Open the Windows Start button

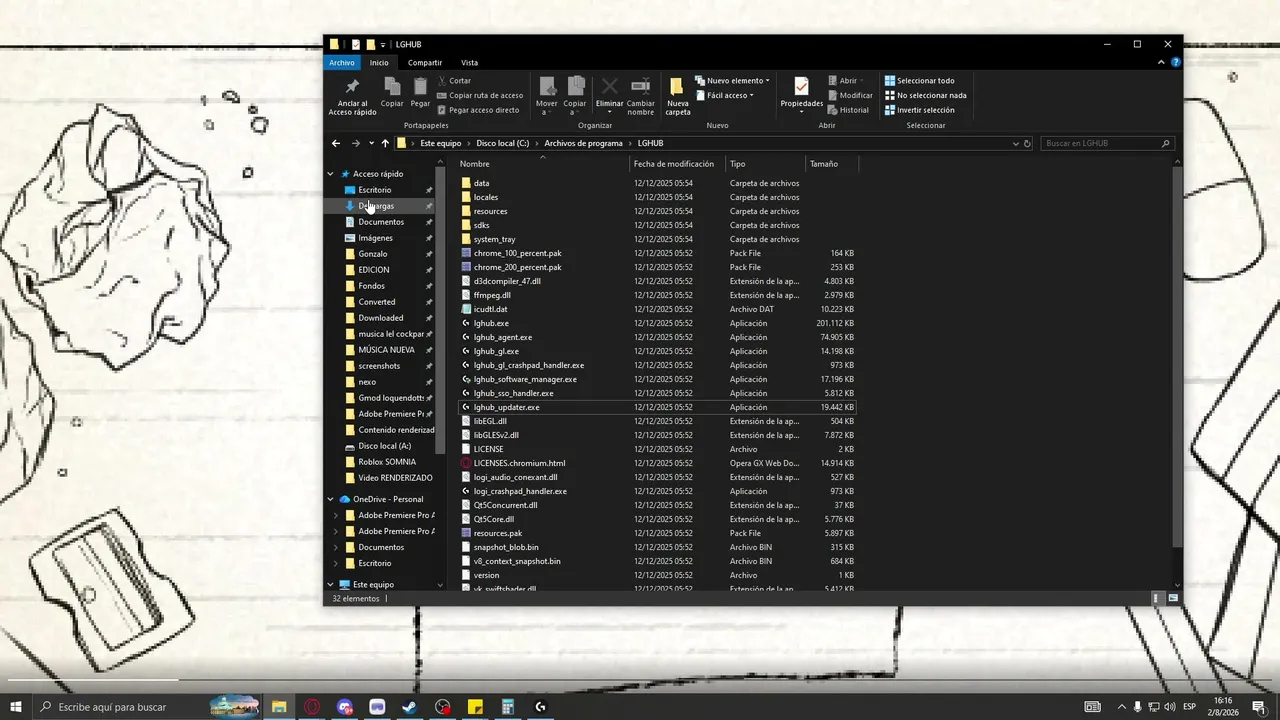point(16,707)
